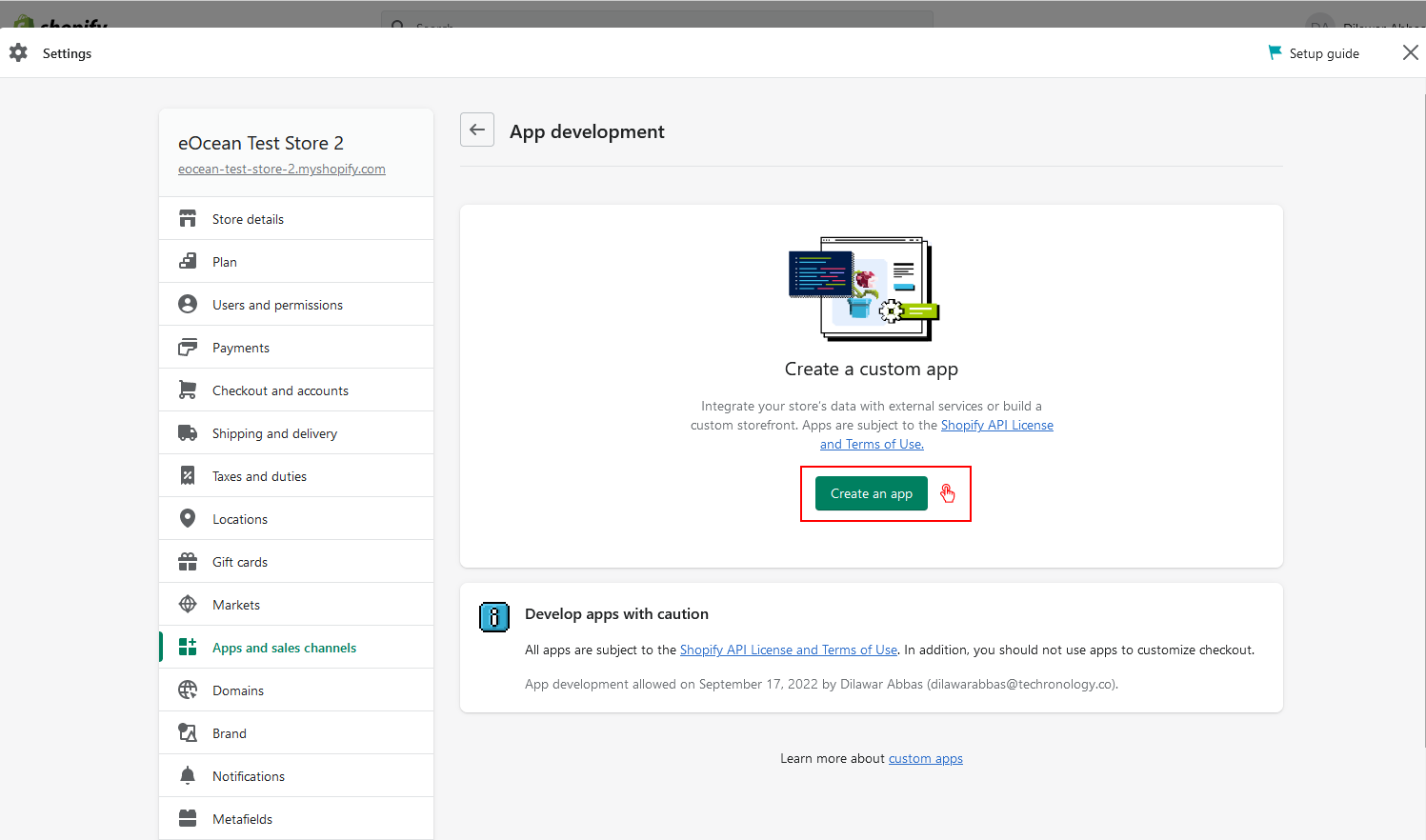Select Apps and sales channels
Viewport: 1426px width, 840px height.
tap(284, 648)
